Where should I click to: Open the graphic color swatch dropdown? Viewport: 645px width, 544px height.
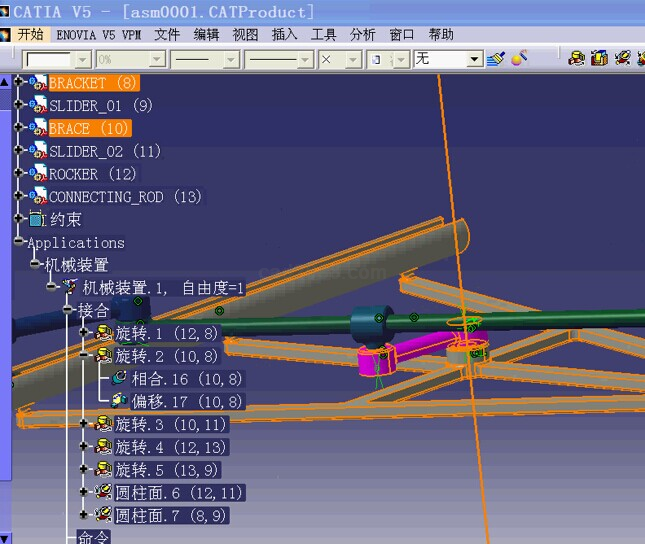coord(81,60)
